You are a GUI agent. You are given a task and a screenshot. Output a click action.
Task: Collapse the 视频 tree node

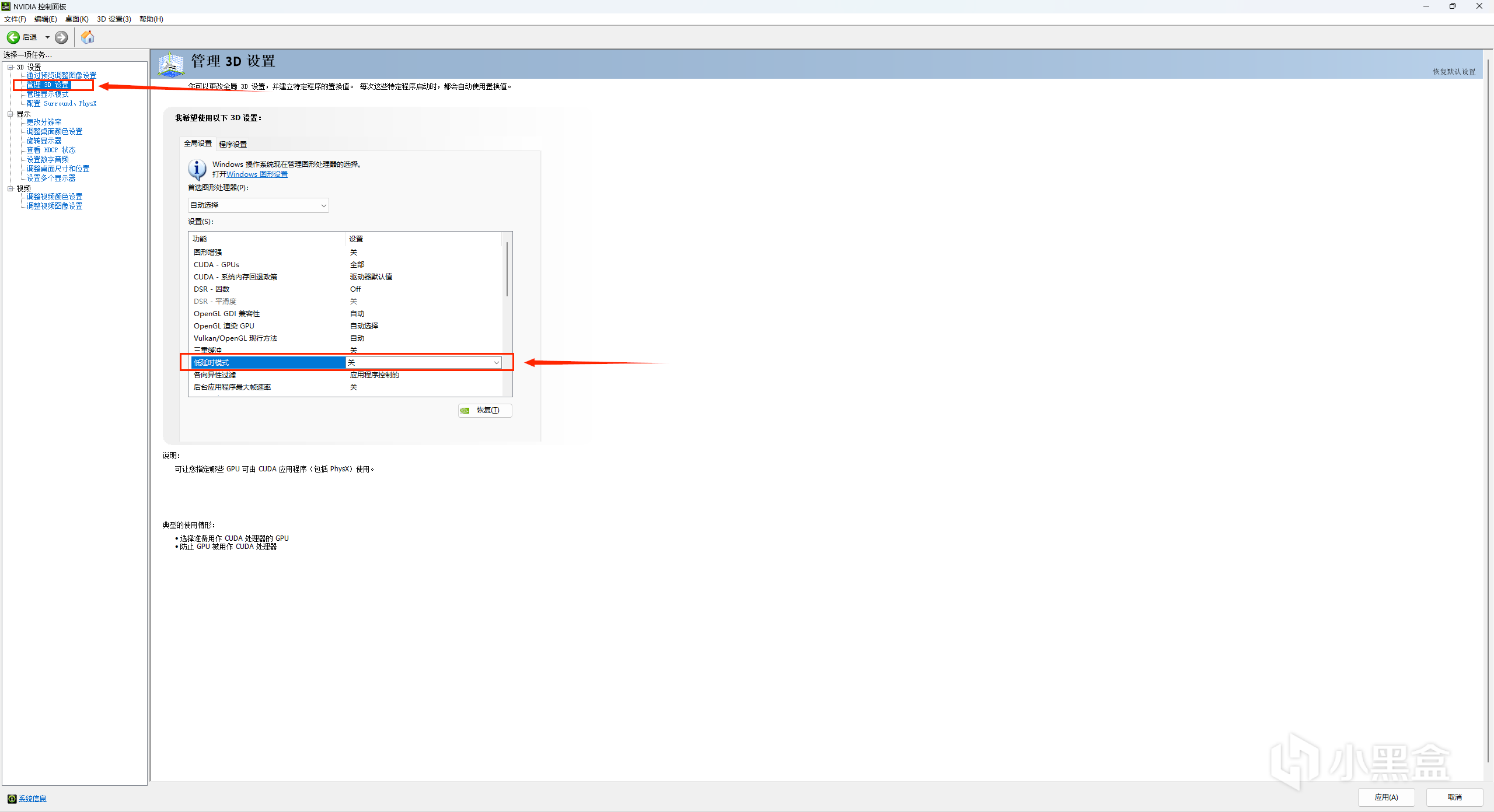10,188
